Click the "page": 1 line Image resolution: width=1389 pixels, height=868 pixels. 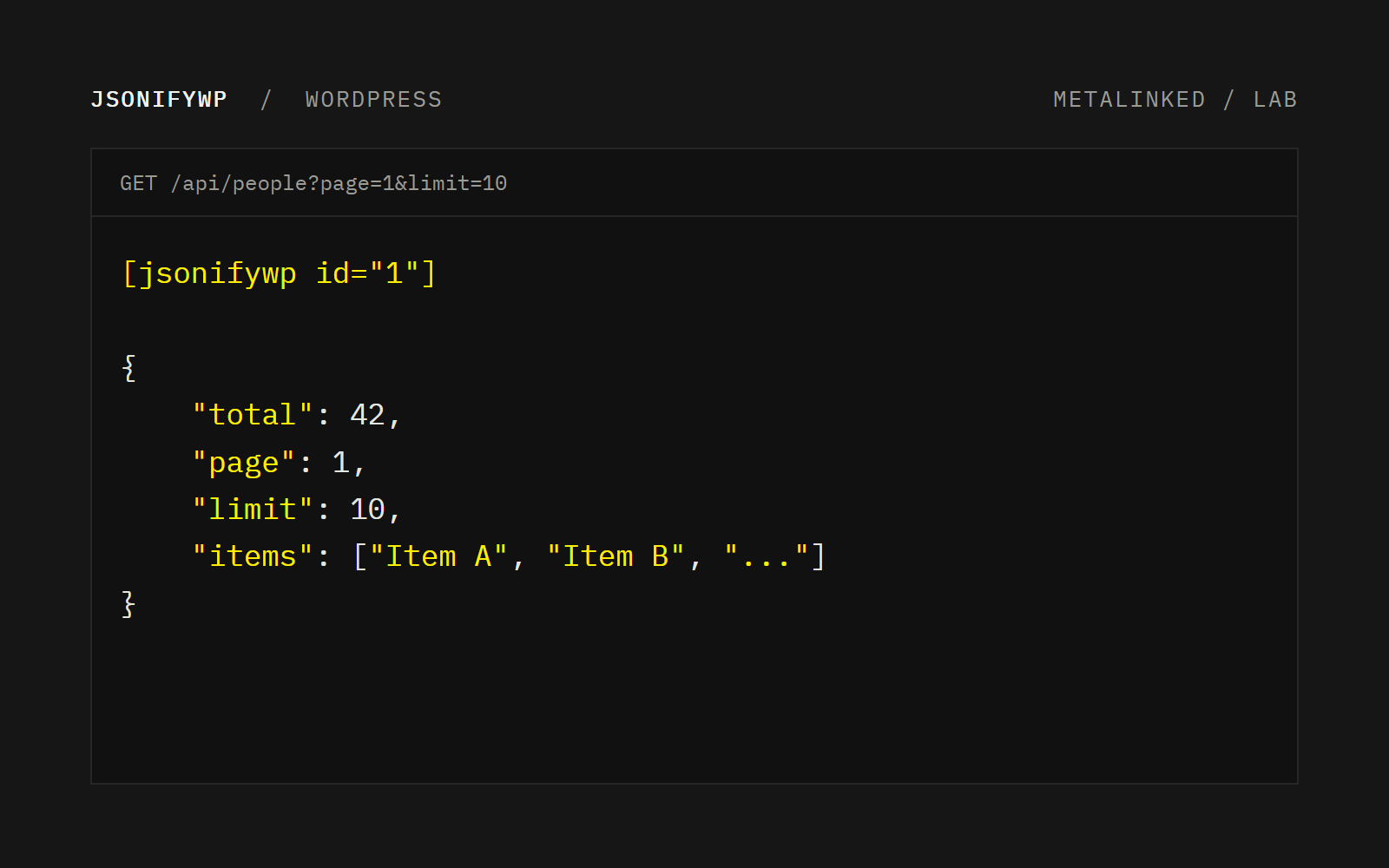point(279,463)
